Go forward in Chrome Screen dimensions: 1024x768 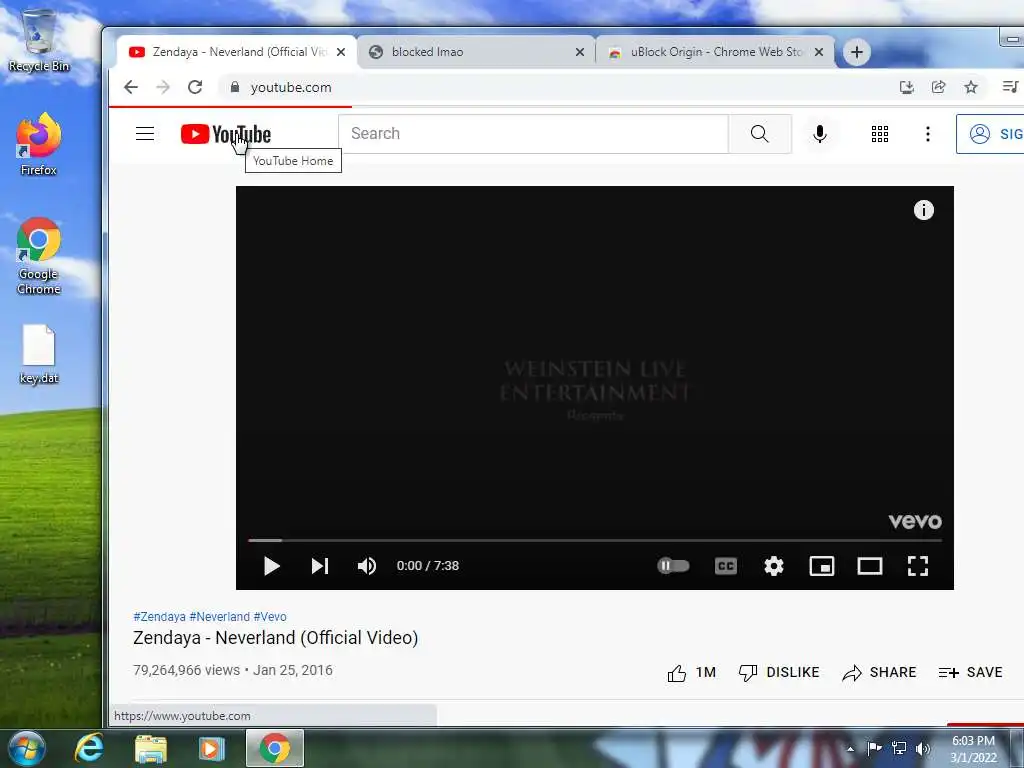pyautogui.click(x=163, y=87)
